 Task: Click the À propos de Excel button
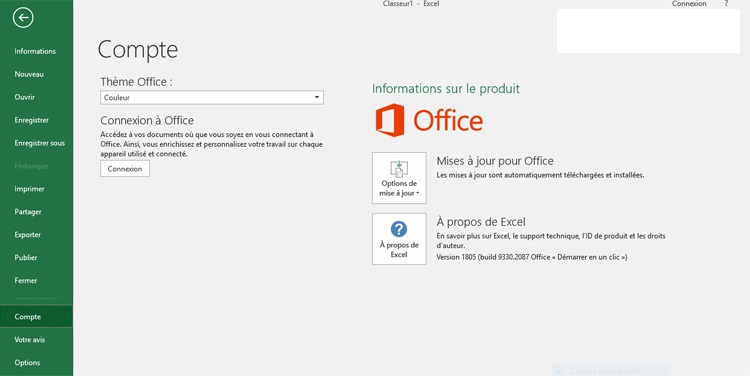(399, 239)
